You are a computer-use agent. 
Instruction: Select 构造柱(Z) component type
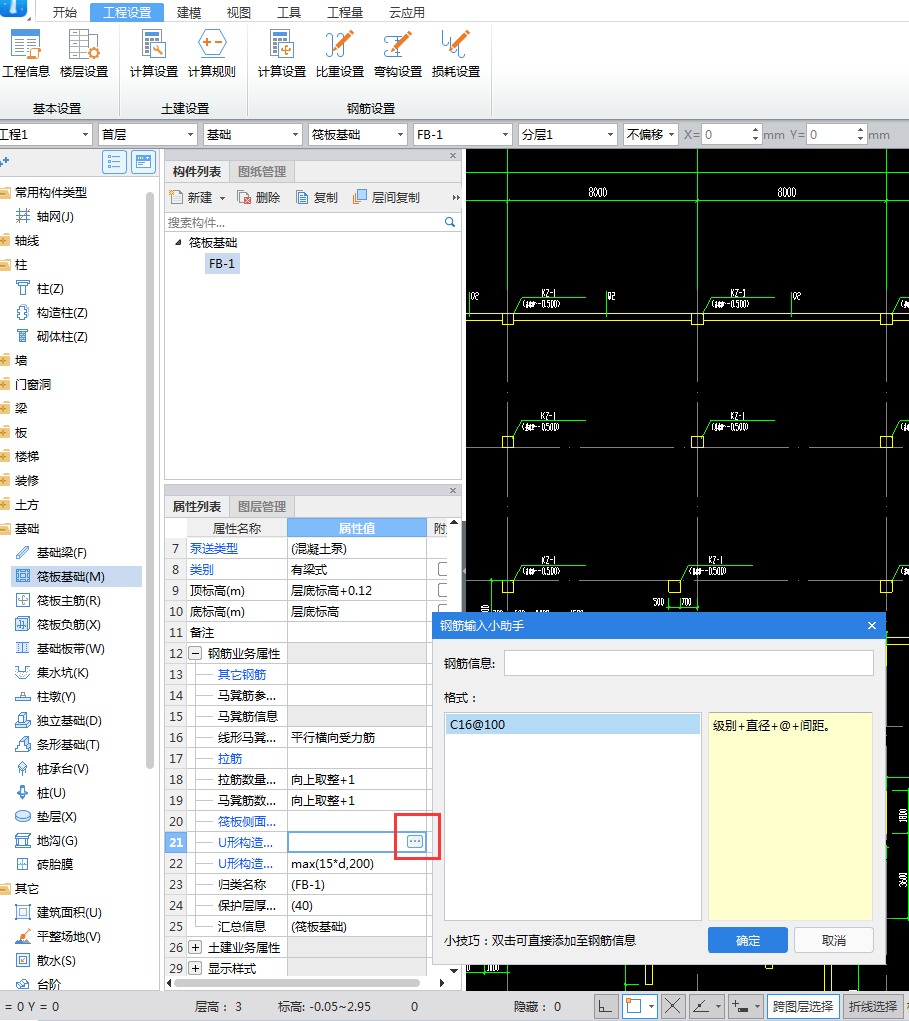(52, 313)
